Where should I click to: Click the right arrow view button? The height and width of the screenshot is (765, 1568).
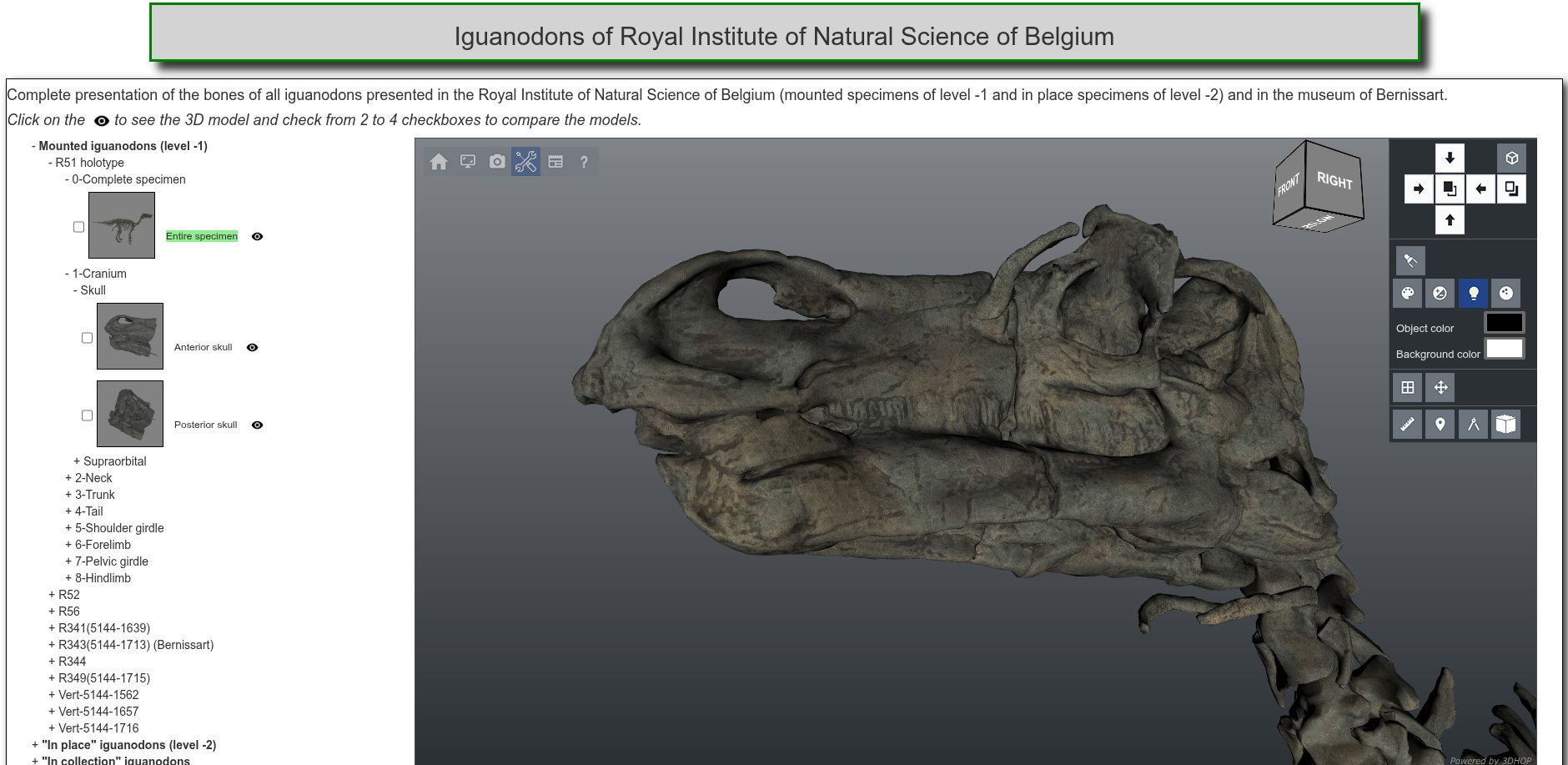click(x=1419, y=189)
